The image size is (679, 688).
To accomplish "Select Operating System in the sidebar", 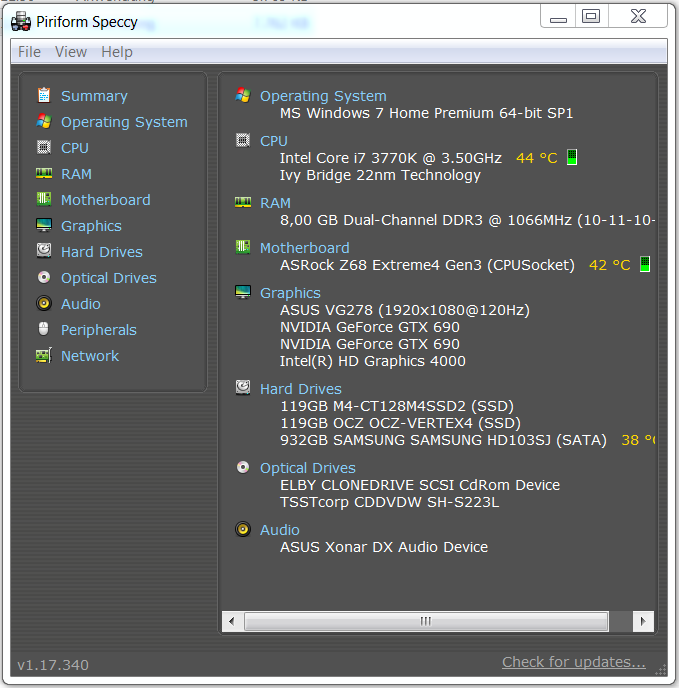I will pos(124,122).
